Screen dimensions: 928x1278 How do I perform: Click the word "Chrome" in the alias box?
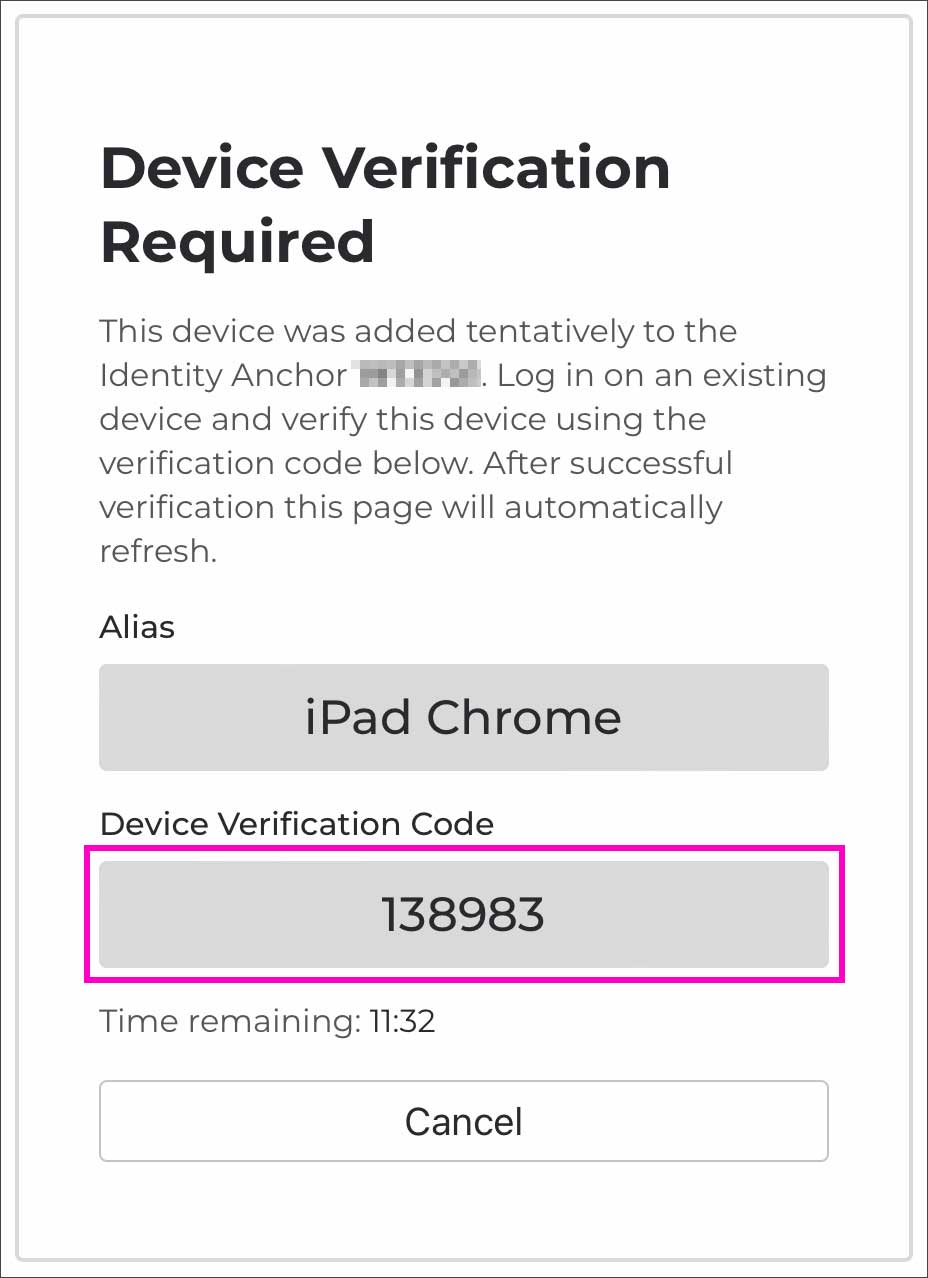[524, 717]
